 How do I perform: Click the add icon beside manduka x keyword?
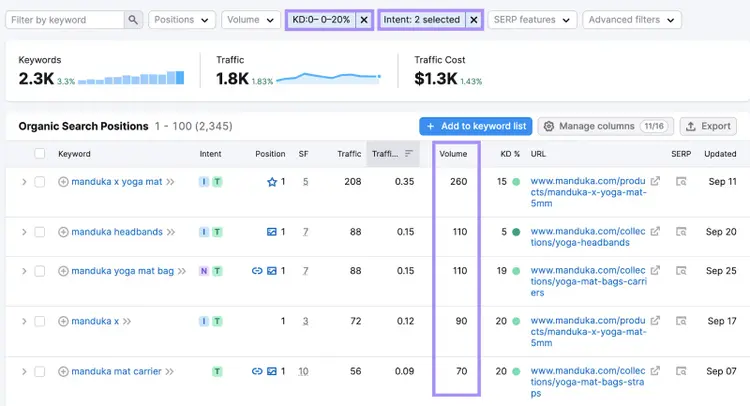[x=63, y=321]
